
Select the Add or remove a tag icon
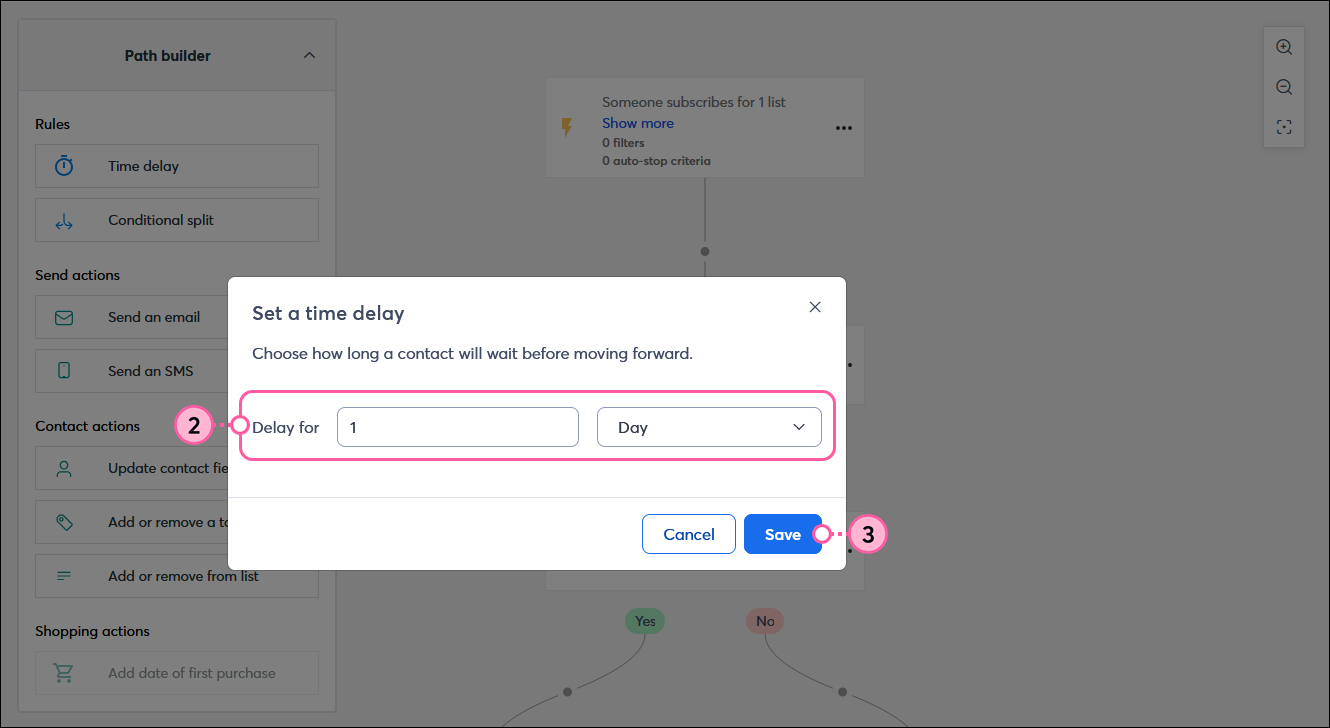click(62, 521)
